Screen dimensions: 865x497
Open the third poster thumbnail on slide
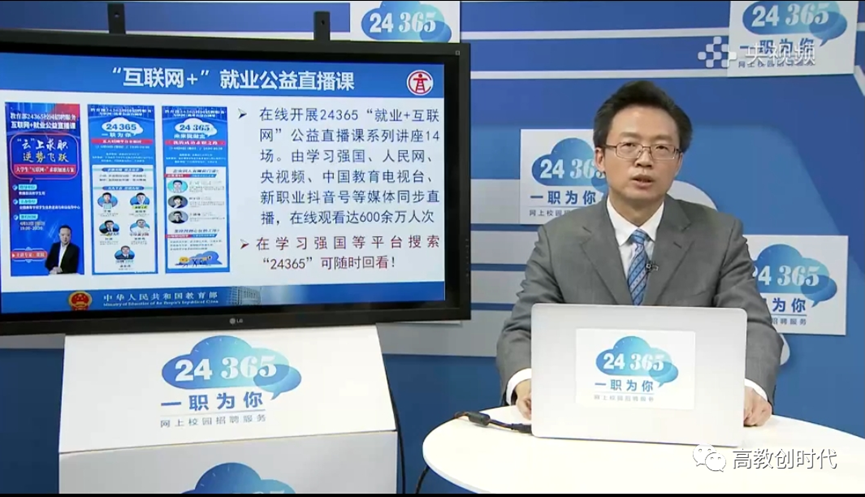click(x=195, y=188)
